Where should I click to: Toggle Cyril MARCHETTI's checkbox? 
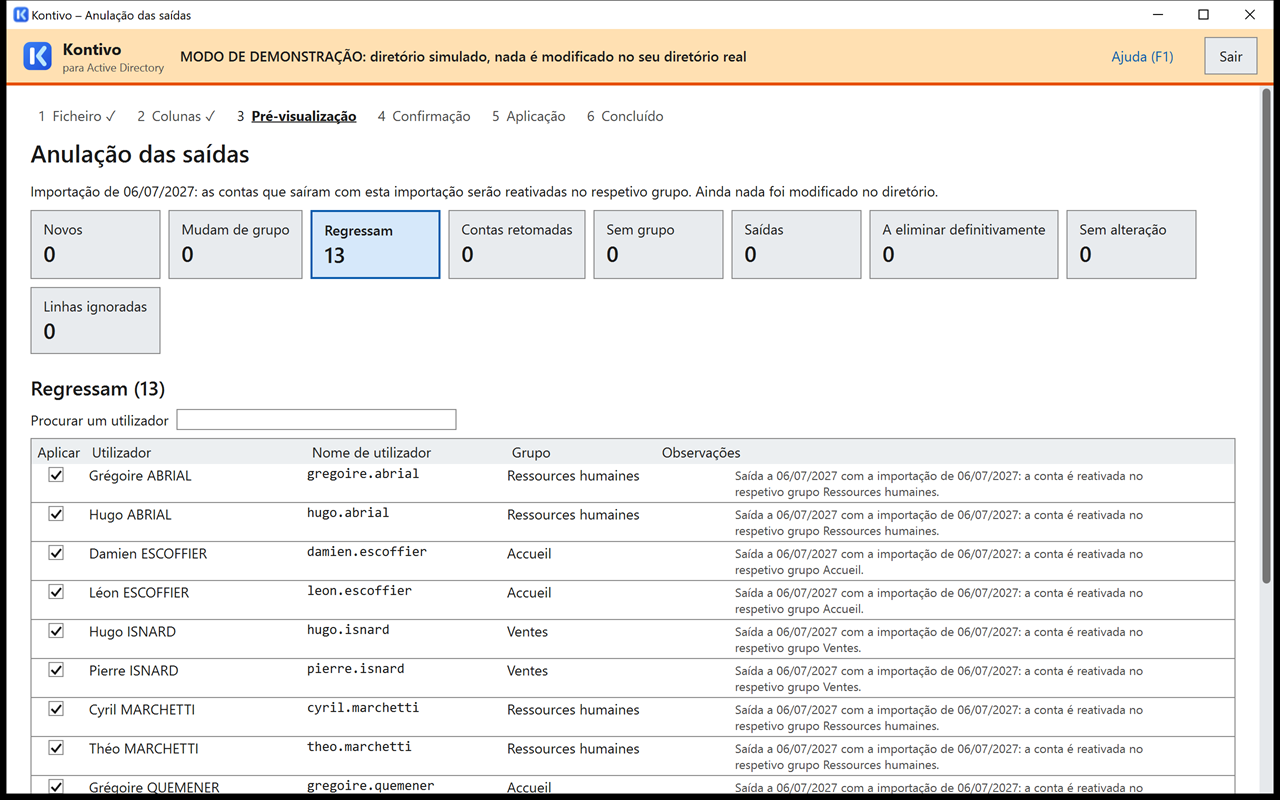coord(56,709)
